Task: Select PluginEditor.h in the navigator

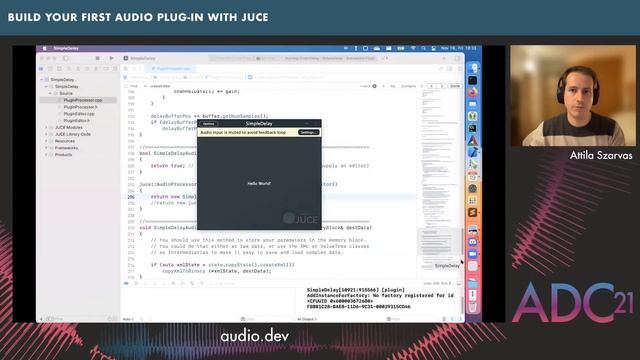Action: click(x=76, y=120)
